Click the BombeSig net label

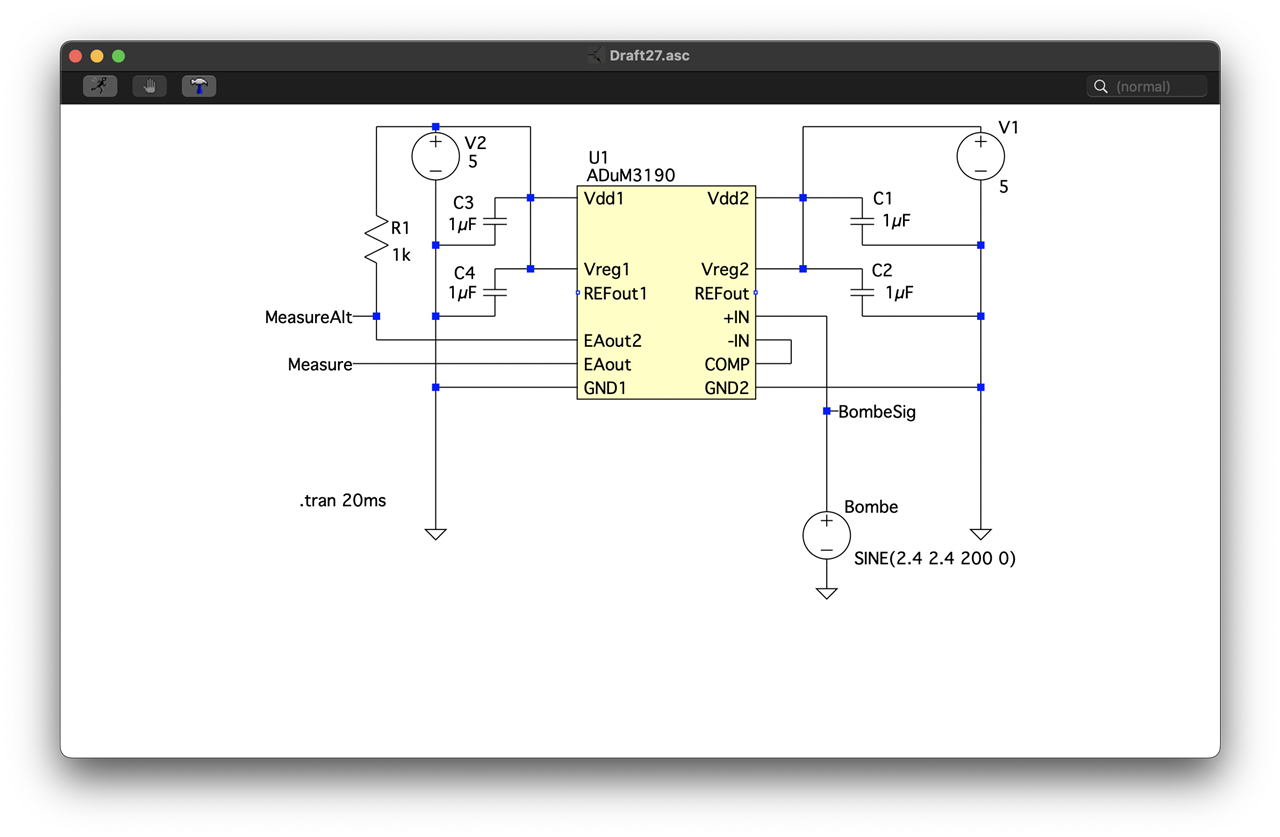click(x=877, y=411)
